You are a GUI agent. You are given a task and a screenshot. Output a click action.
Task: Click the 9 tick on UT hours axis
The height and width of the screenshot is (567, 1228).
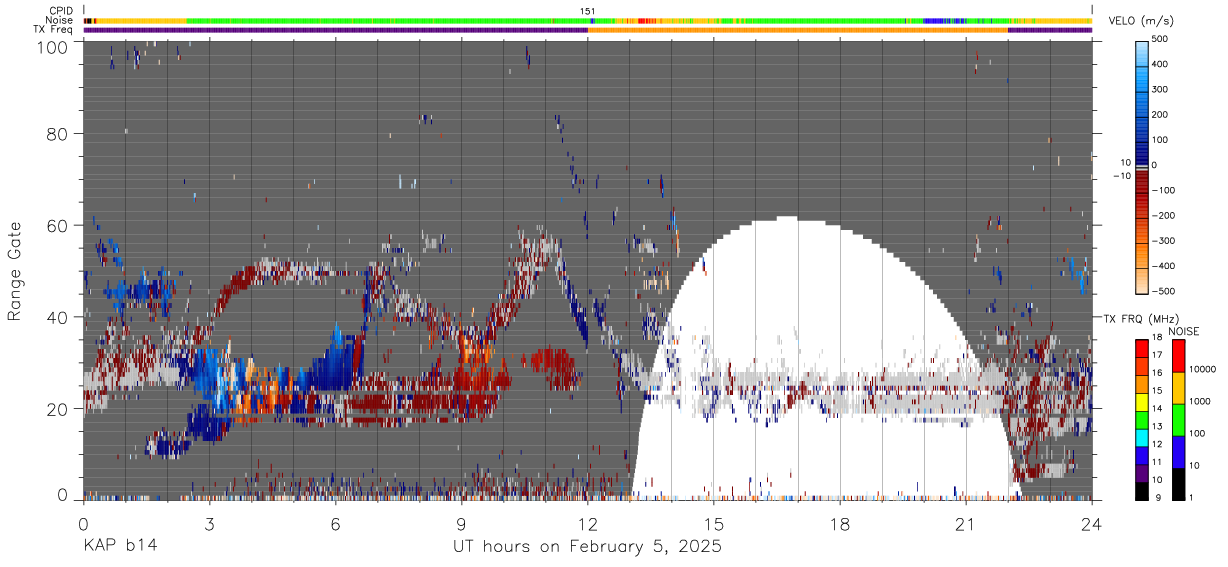click(461, 523)
